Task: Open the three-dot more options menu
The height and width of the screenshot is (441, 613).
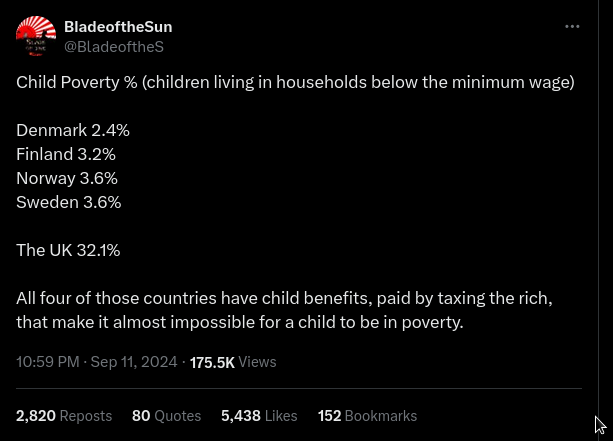Action: point(572,27)
